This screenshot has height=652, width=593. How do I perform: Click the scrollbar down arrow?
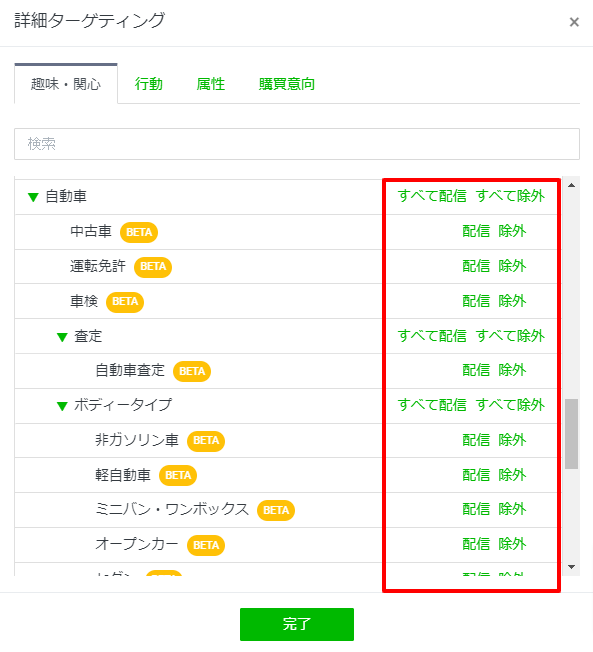click(x=571, y=567)
